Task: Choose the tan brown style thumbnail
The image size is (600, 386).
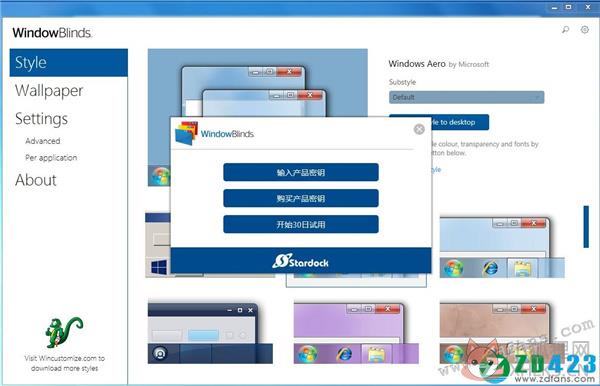Action: coord(501,333)
